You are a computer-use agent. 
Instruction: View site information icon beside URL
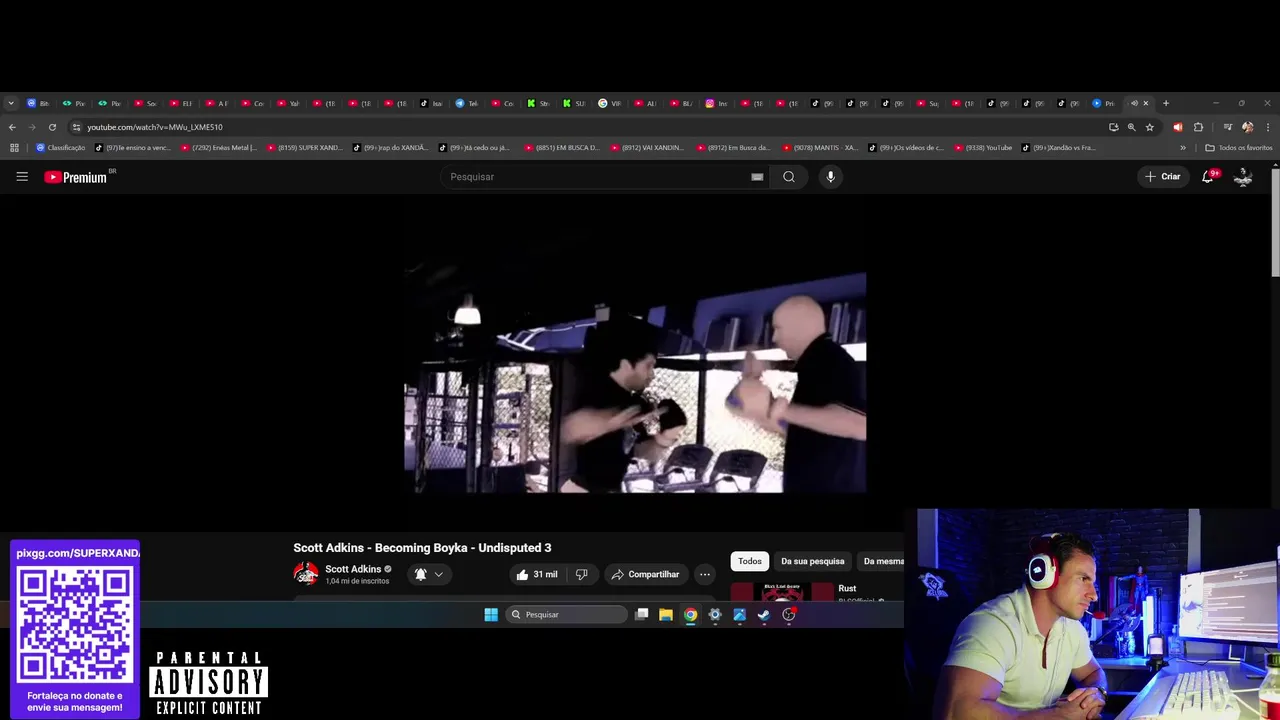coord(76,127)
